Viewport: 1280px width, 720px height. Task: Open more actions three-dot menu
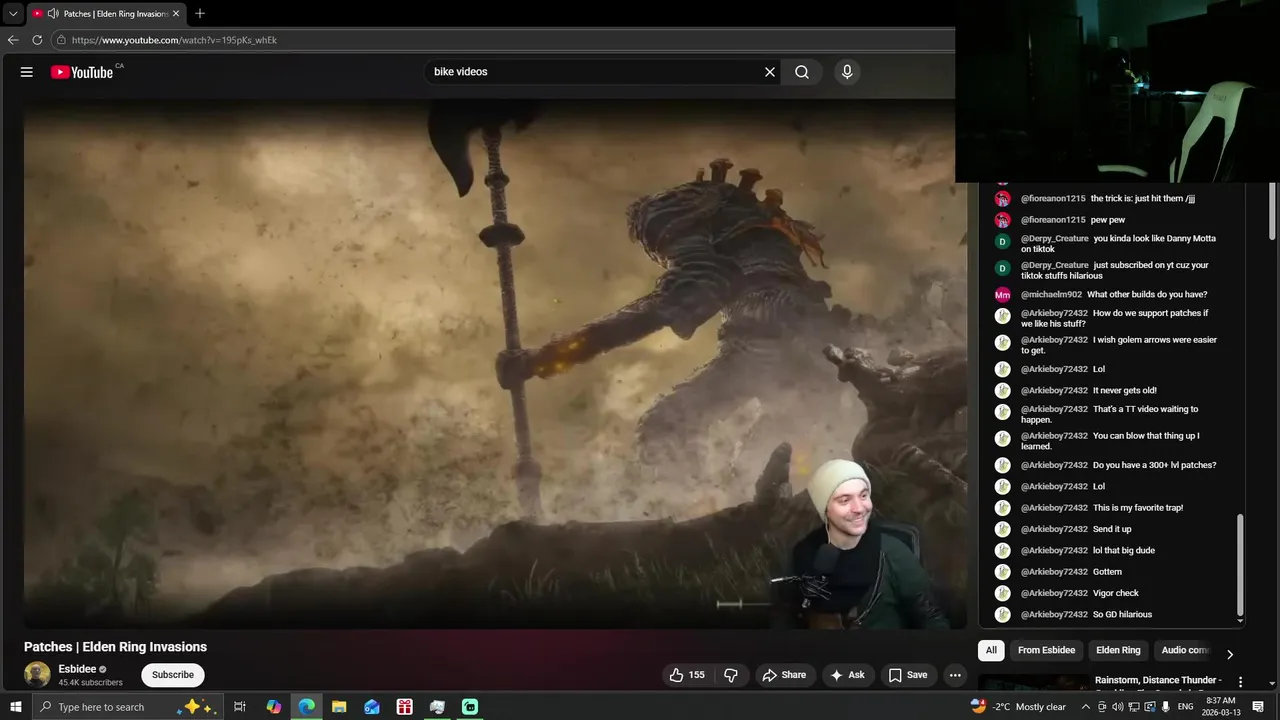tap(955, 675)
